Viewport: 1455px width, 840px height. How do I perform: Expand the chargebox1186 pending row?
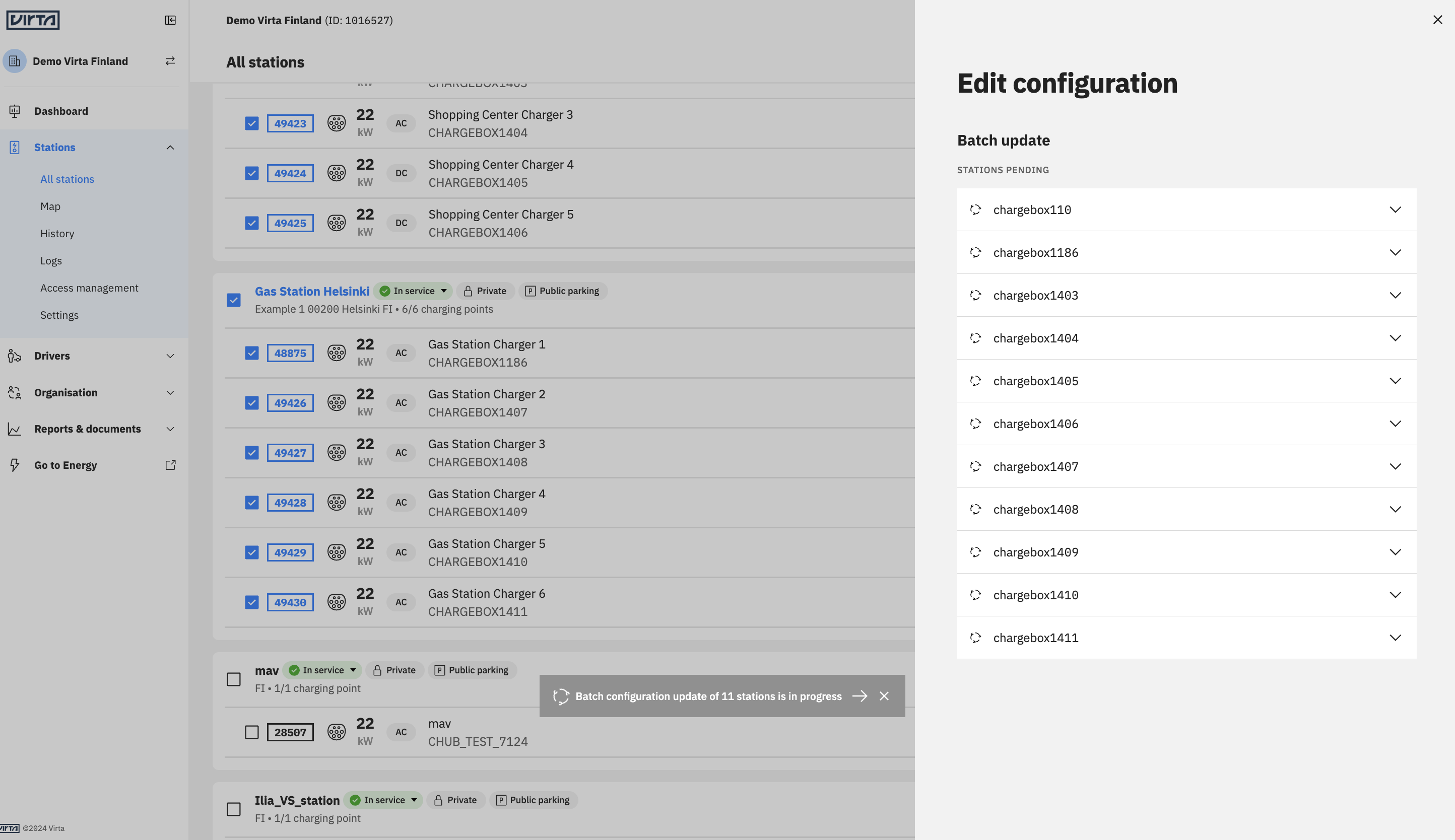pyautogui.click(x=1186, y=253)
